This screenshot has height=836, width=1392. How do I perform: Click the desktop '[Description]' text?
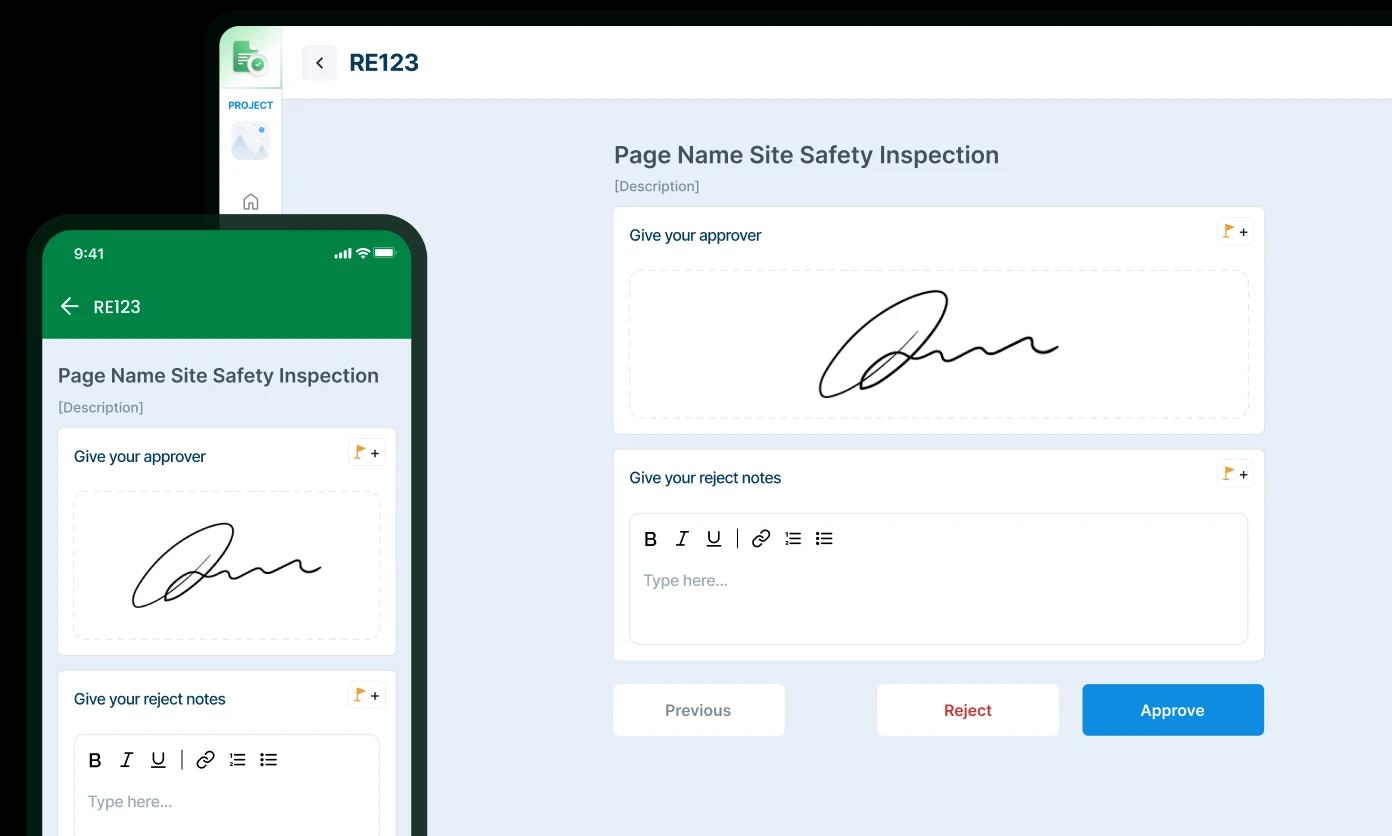(657, 186)
